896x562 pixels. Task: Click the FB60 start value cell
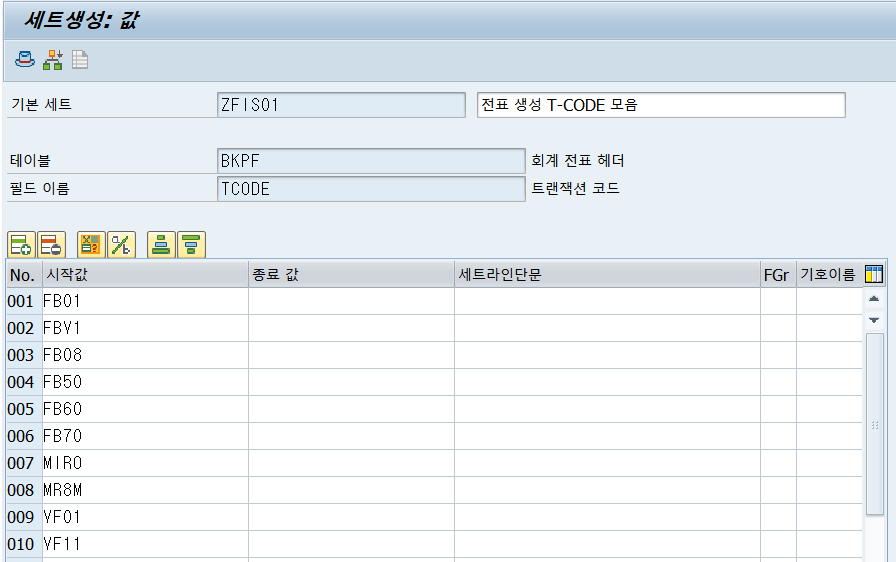tap(145, 409)
